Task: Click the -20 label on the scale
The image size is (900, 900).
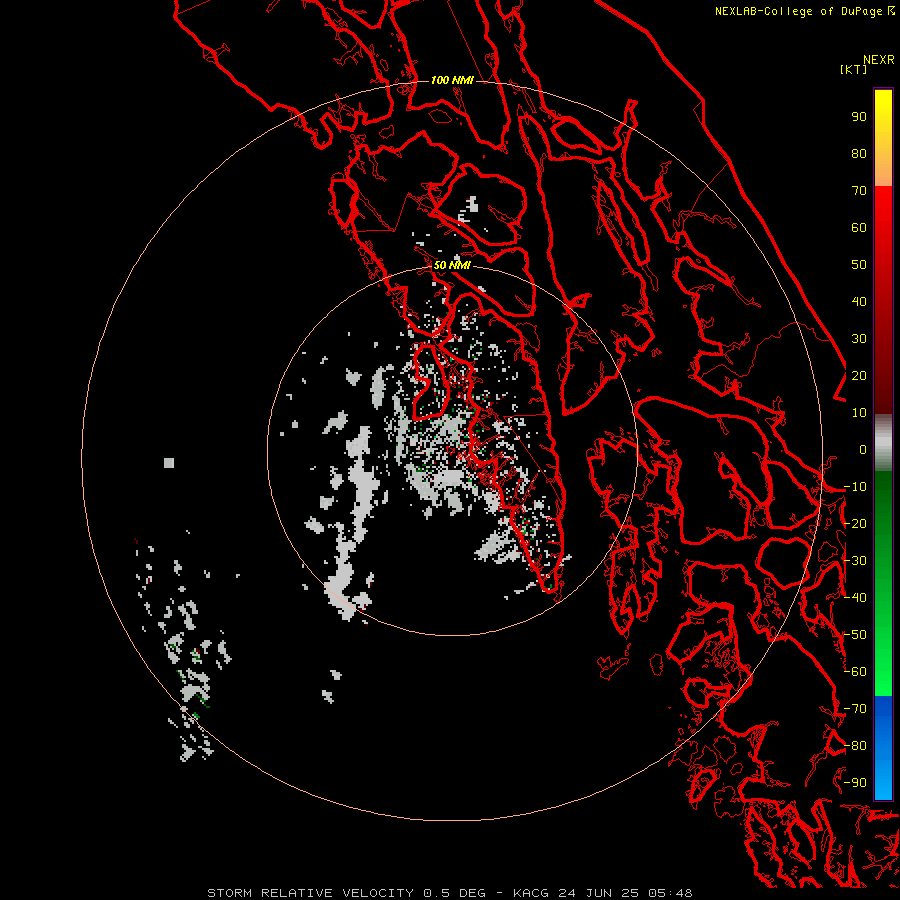Action: [855, 524]
